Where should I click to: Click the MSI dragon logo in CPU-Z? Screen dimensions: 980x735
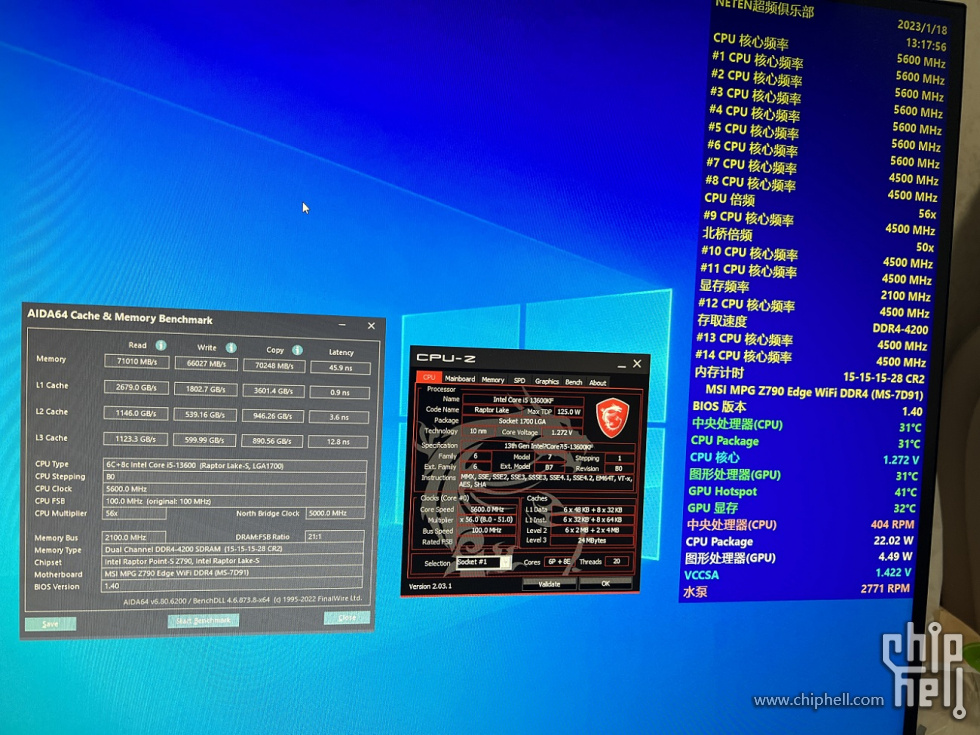611,418
